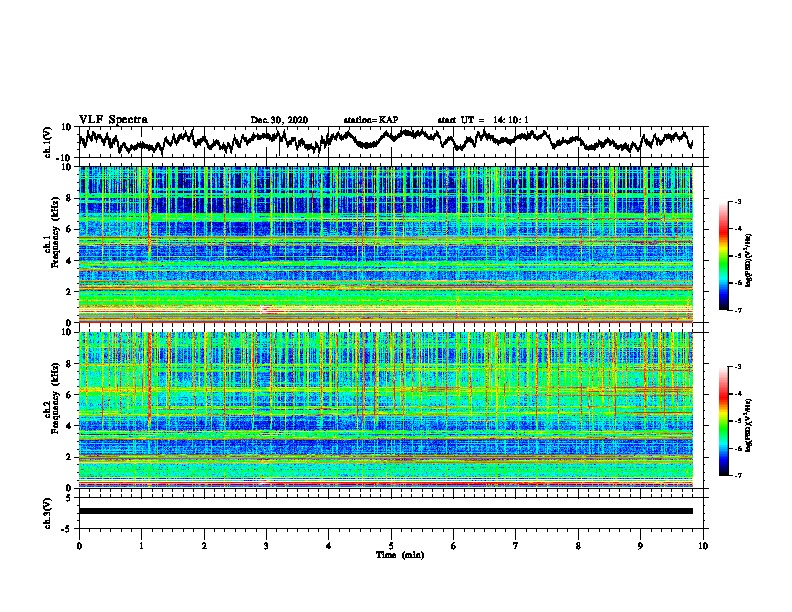
Task: Click the "ch.3(V)" axis label
Action: pyautogui.click(x=48, y=514)
